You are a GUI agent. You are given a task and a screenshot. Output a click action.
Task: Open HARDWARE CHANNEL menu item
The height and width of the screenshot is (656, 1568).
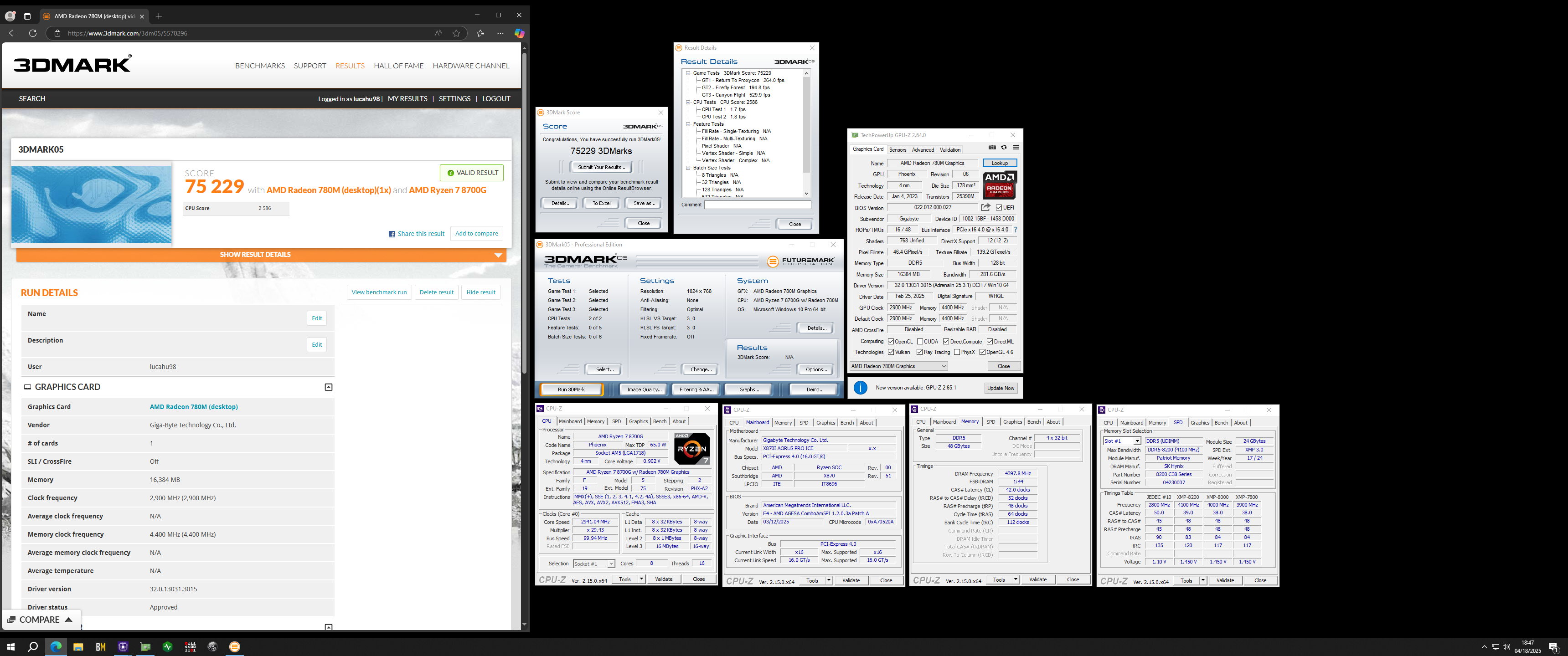click(471, 66)
